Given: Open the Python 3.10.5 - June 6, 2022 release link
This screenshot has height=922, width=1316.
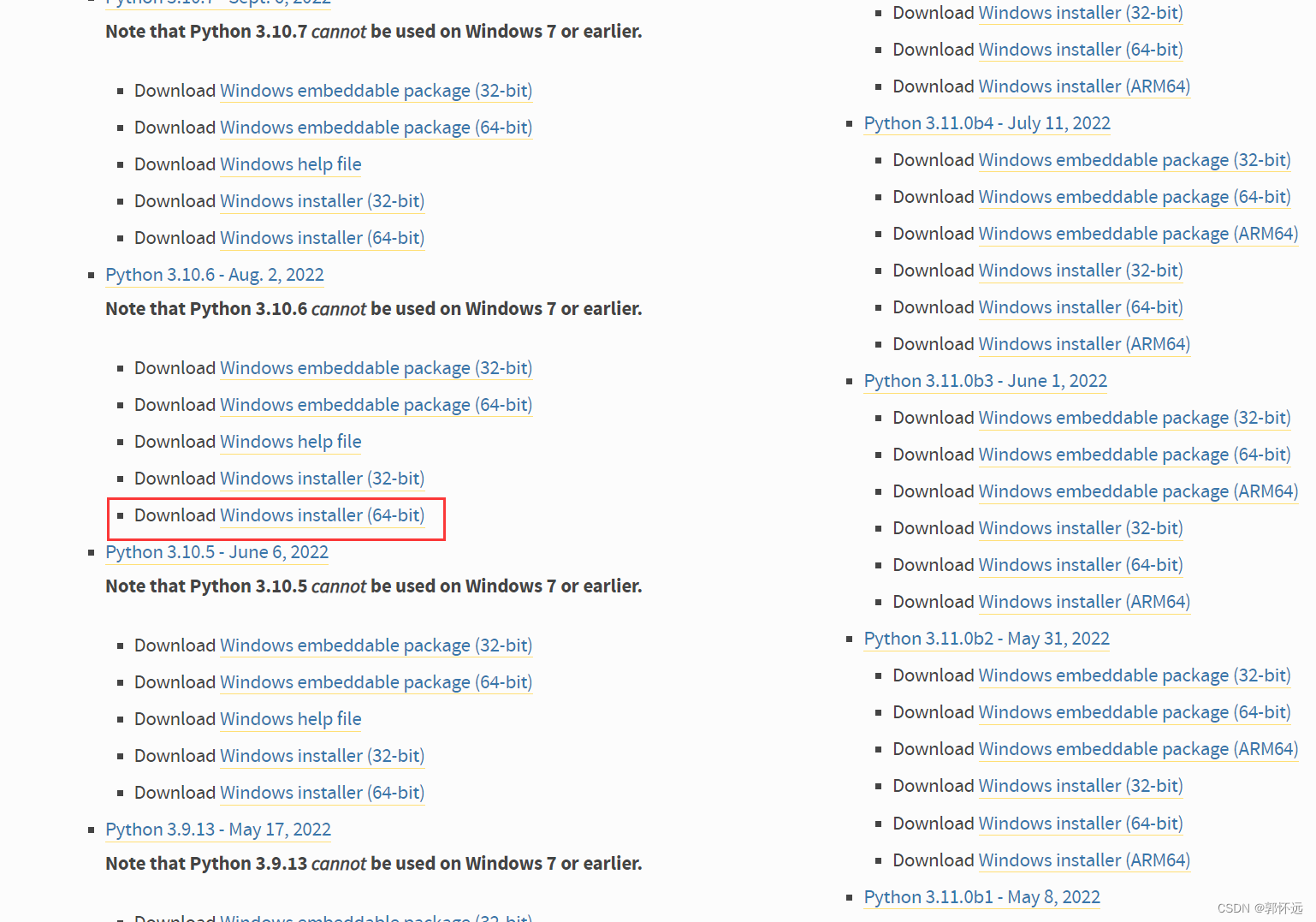Looking at the screenshot, I should coord(216,552).
